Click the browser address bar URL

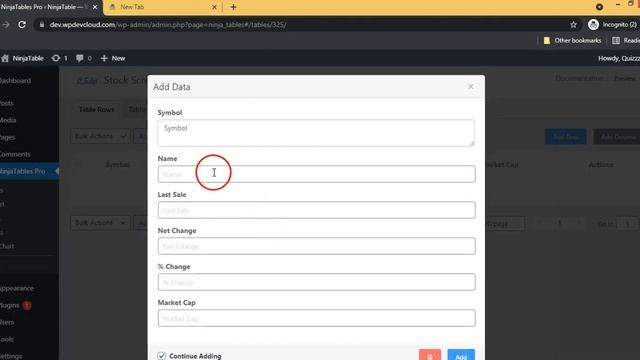pyautogui.click(x=168, y=25)
